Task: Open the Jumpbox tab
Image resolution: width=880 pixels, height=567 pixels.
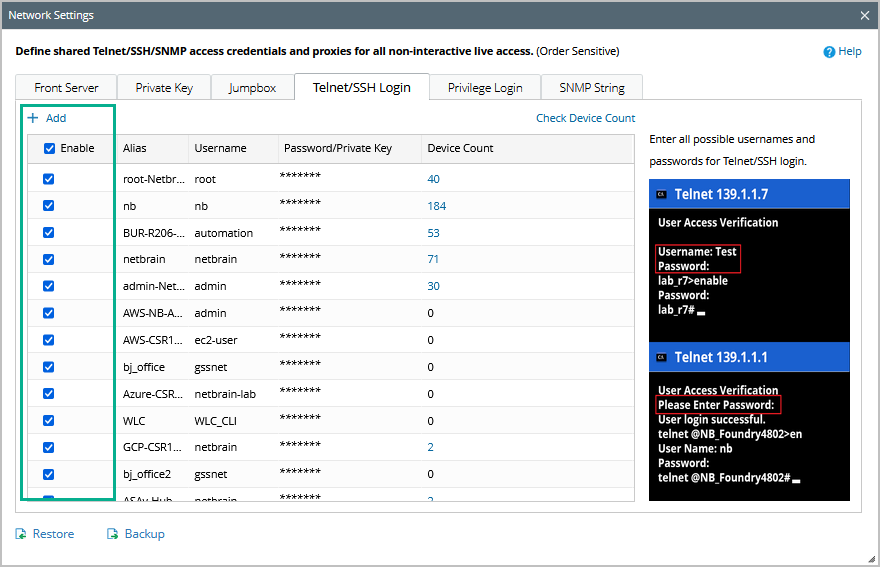Action: point(252,88)
